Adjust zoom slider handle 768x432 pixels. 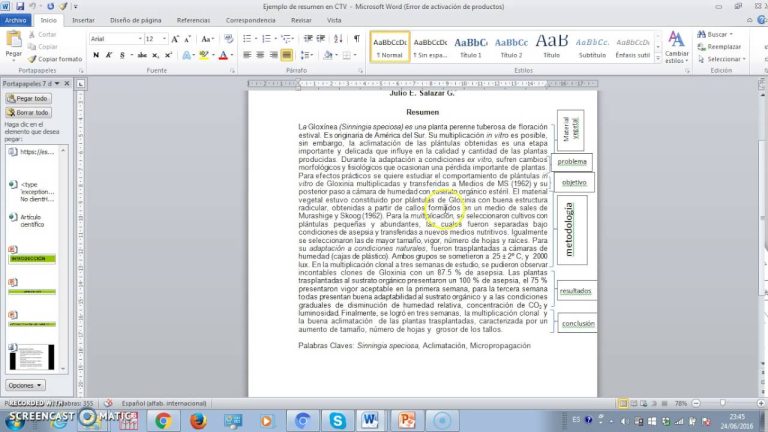(723, 403)
